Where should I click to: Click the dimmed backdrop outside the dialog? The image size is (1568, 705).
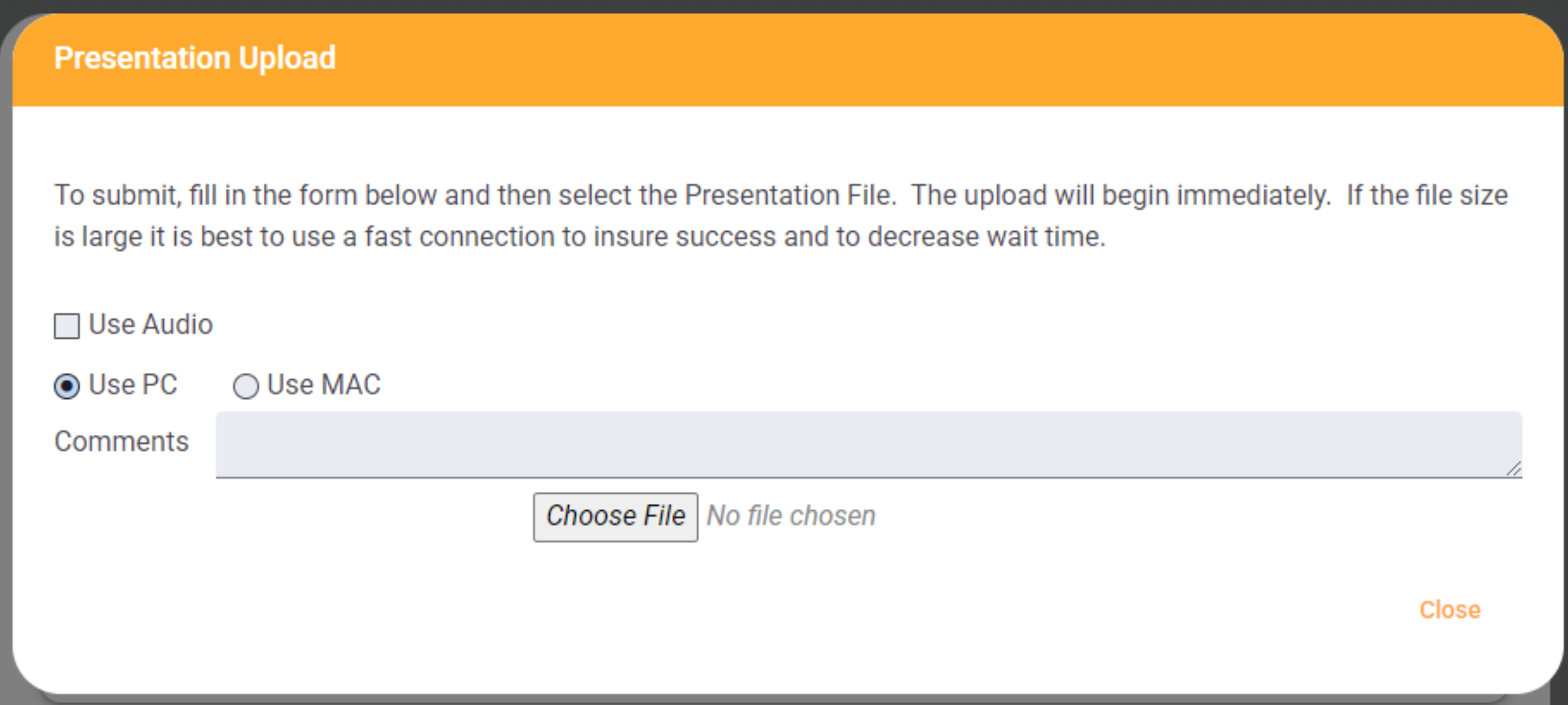[5, 369]
